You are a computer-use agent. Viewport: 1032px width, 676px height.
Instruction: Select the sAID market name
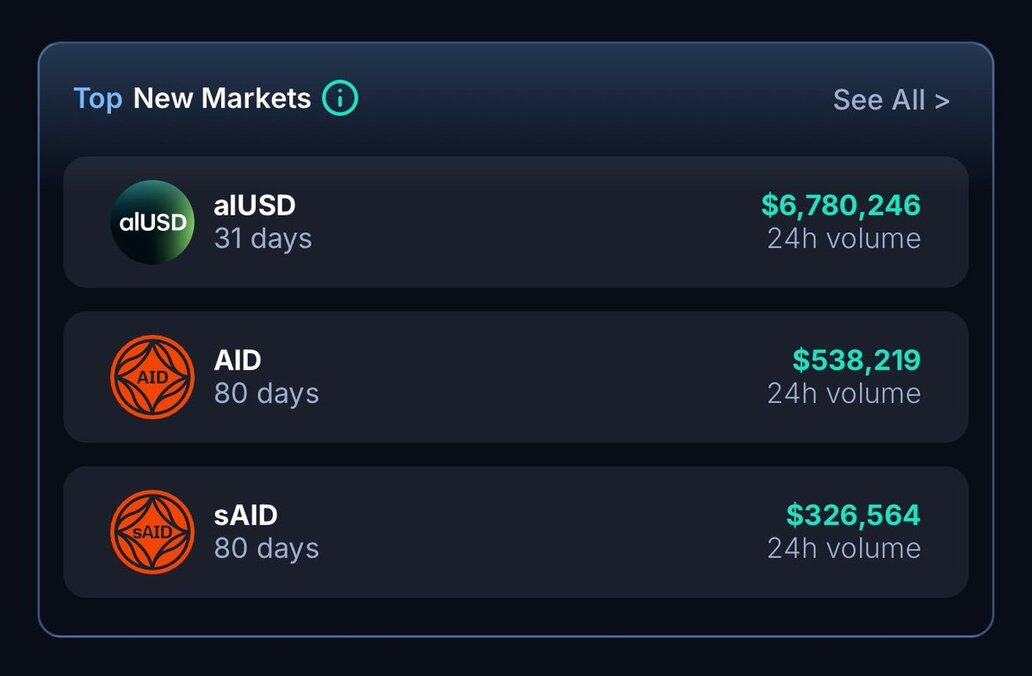click(246, 515)
